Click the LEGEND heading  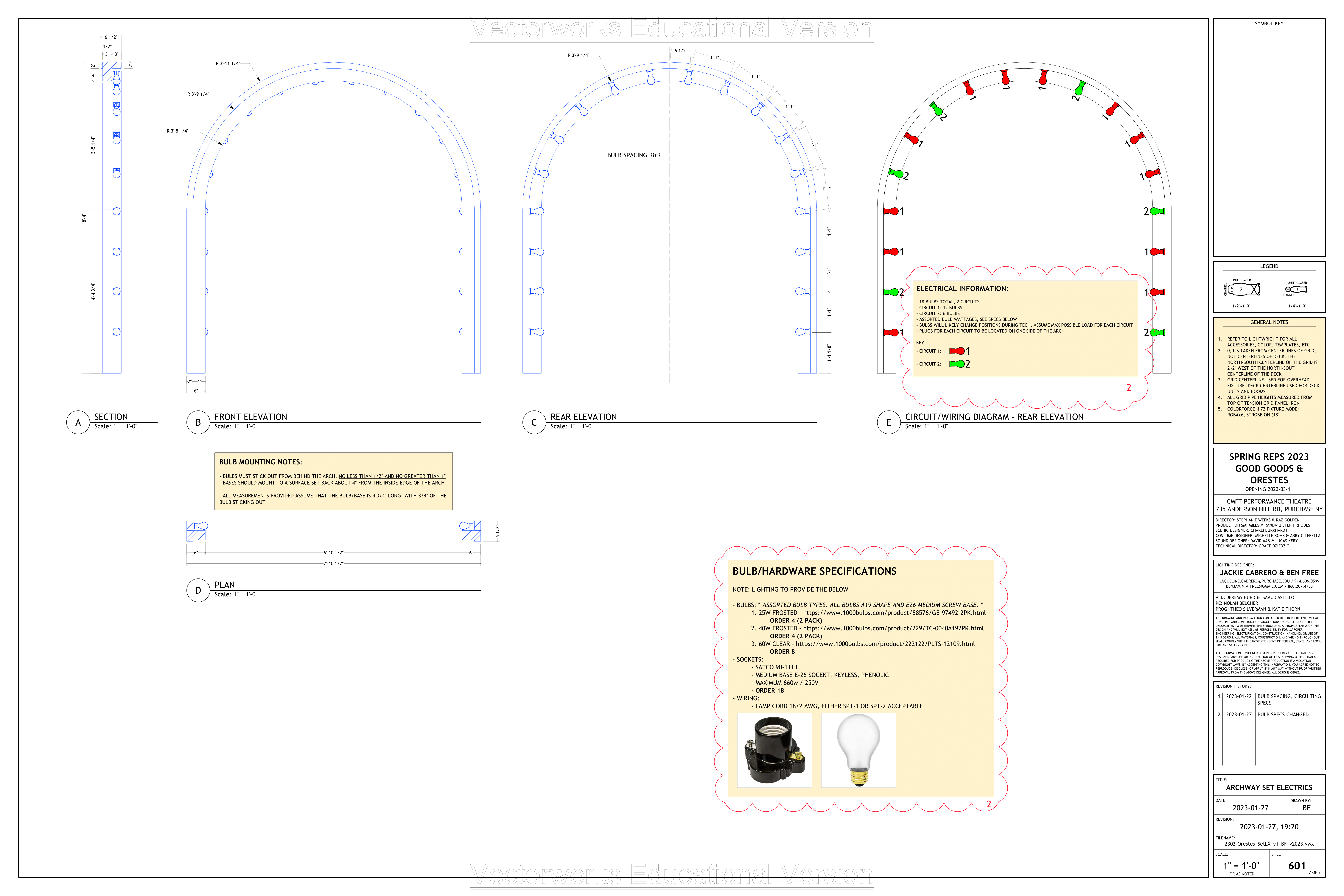(1269, 266)
